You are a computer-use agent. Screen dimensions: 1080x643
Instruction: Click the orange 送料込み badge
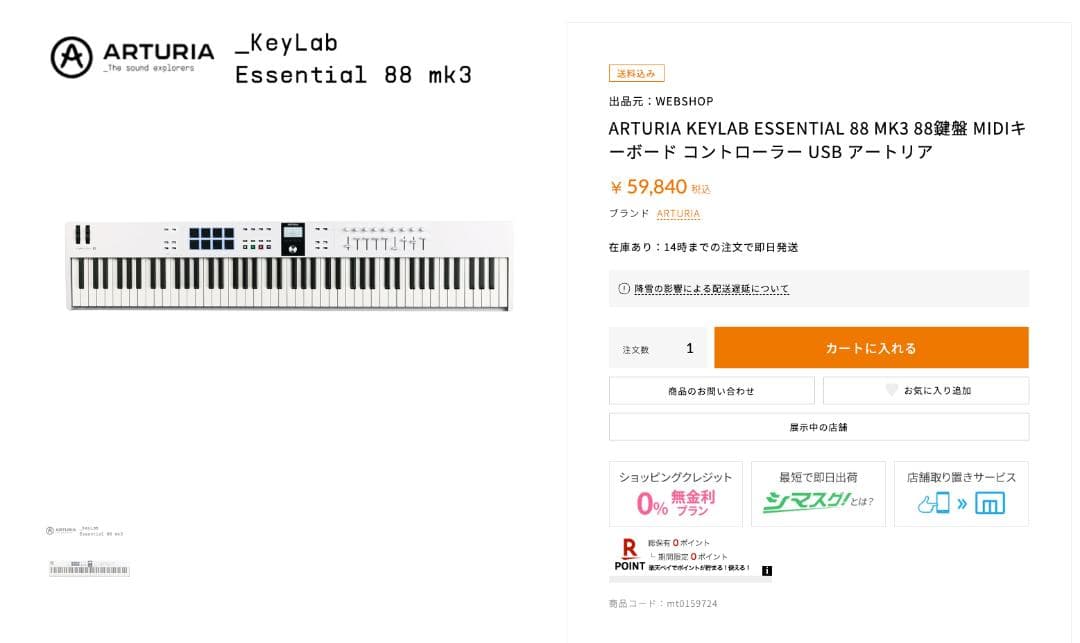(635, 73)
